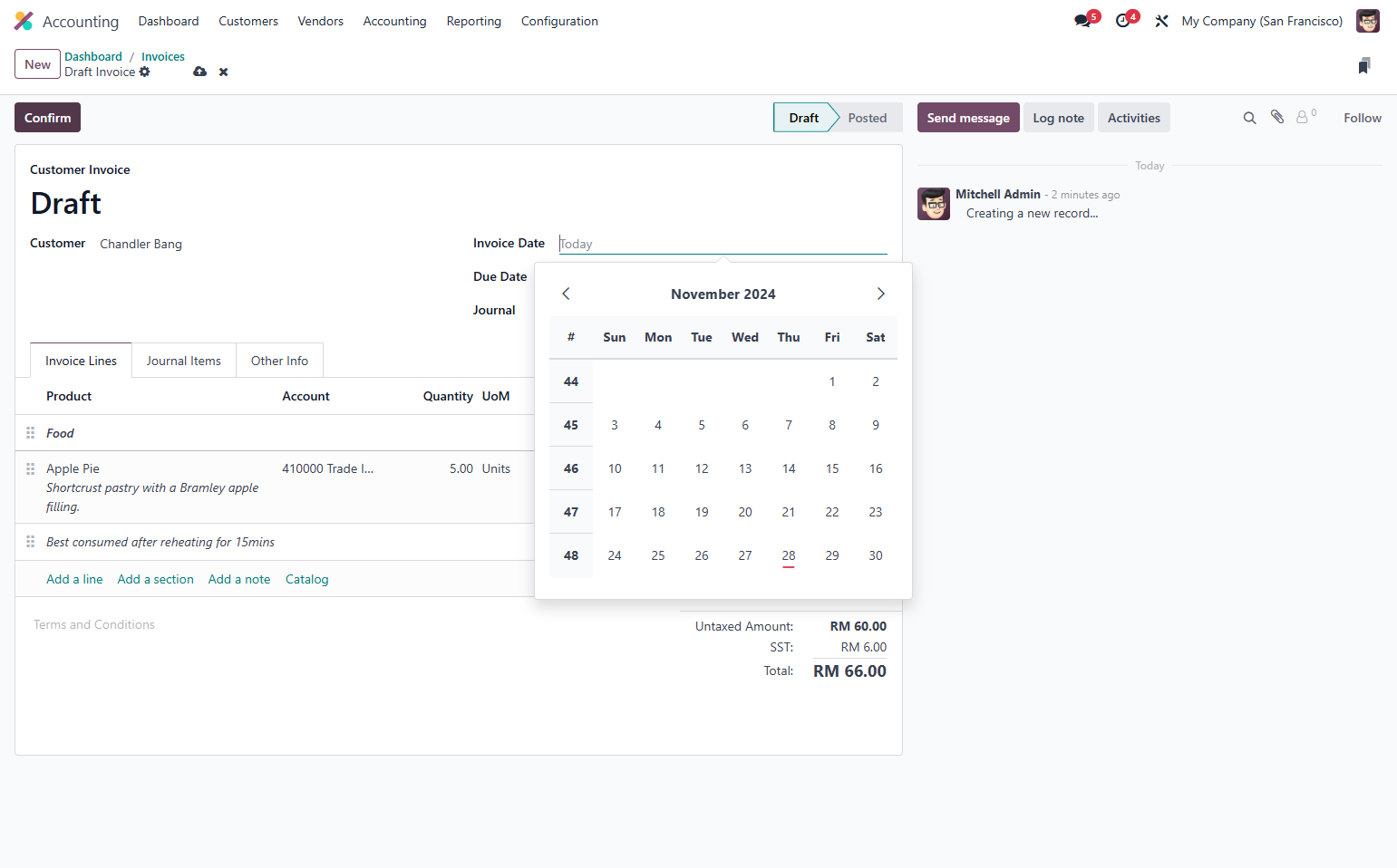Click the New button
Image resolution: width=1397 pixels, height=868 pixels.
pos(37,64)
